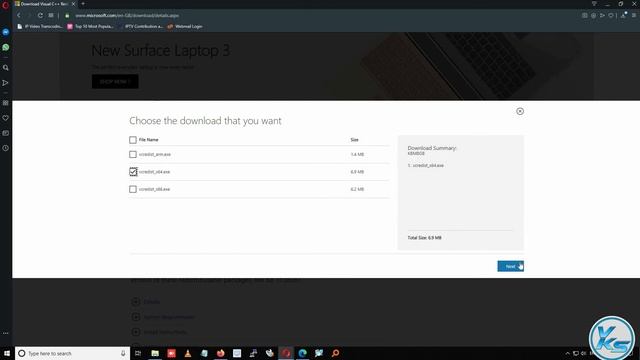Uncheck the vcredist_x64.exe checkbox
This screenshot has height=360, width=640.
click(133, 172)
